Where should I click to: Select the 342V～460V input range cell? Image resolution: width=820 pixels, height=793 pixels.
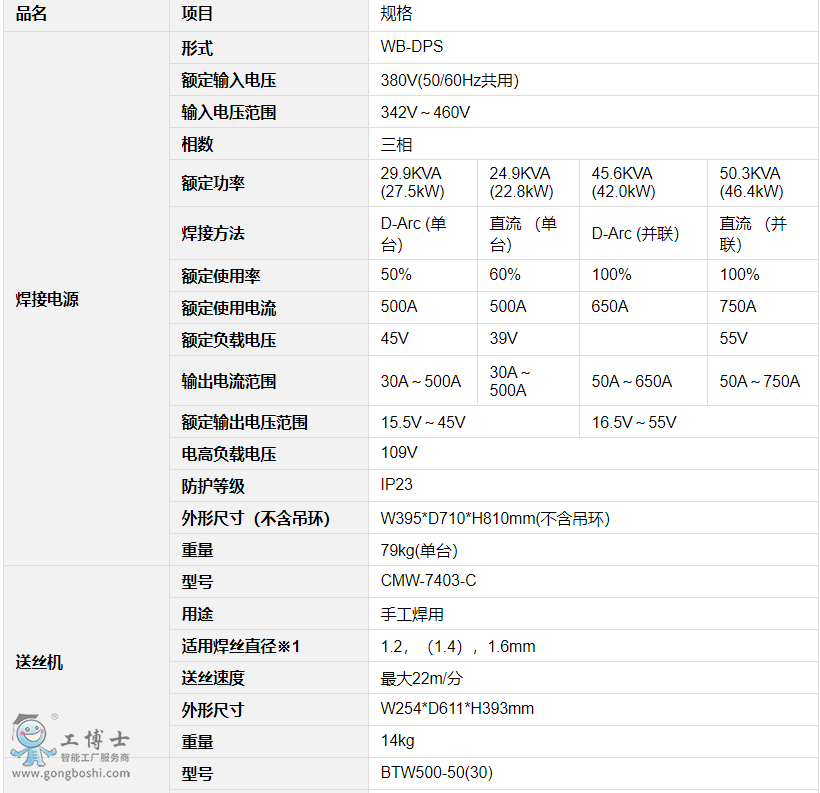point(425,112)
